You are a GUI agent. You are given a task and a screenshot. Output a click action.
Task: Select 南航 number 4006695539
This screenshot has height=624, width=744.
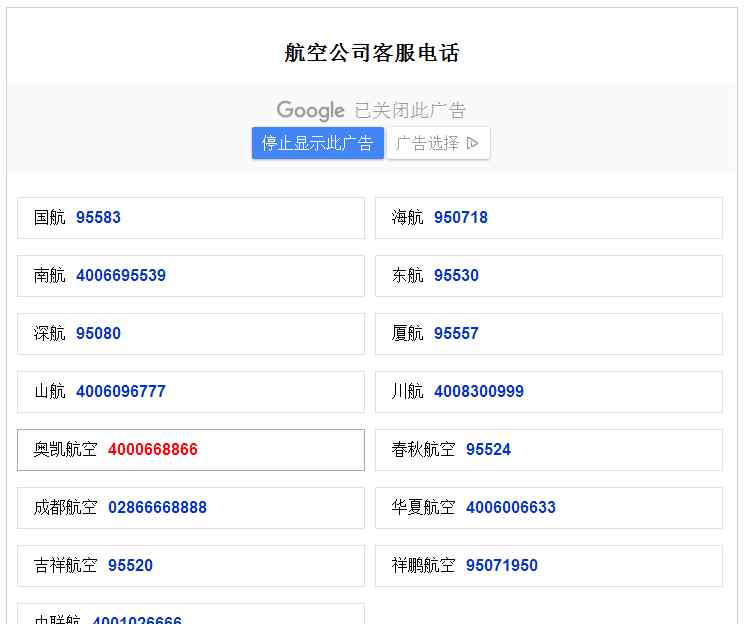coord(120,275)
